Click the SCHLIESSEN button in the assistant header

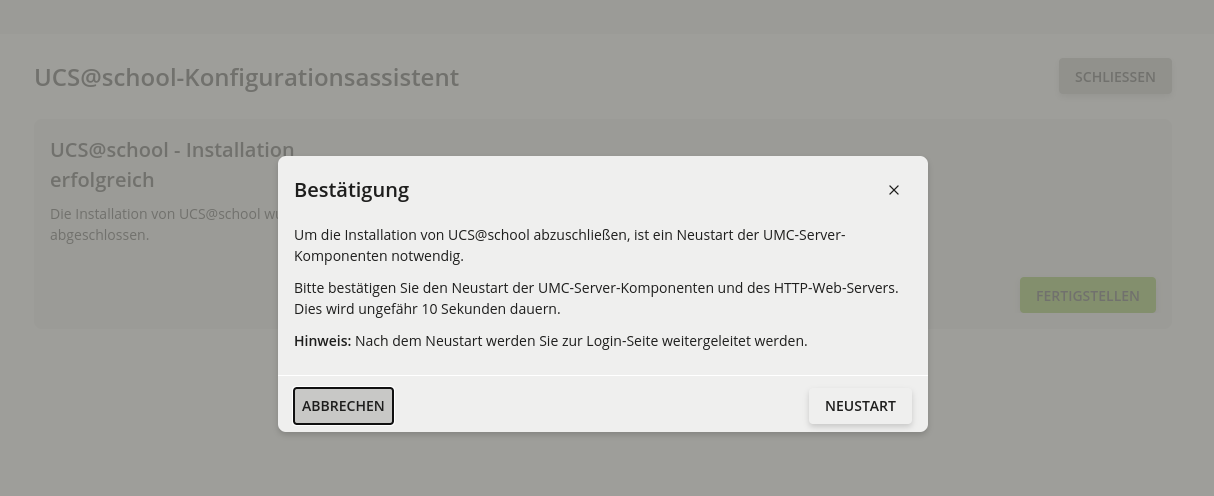tap(1115, 77)
